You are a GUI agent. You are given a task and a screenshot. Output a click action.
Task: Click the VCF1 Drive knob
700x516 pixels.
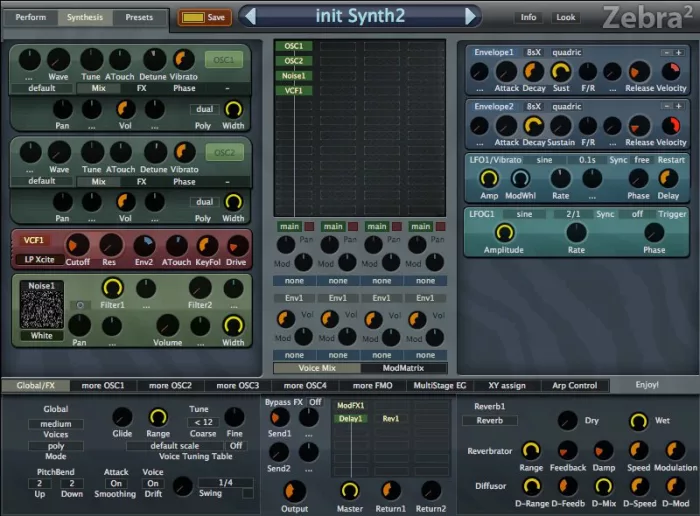click(x=238, y=245)
